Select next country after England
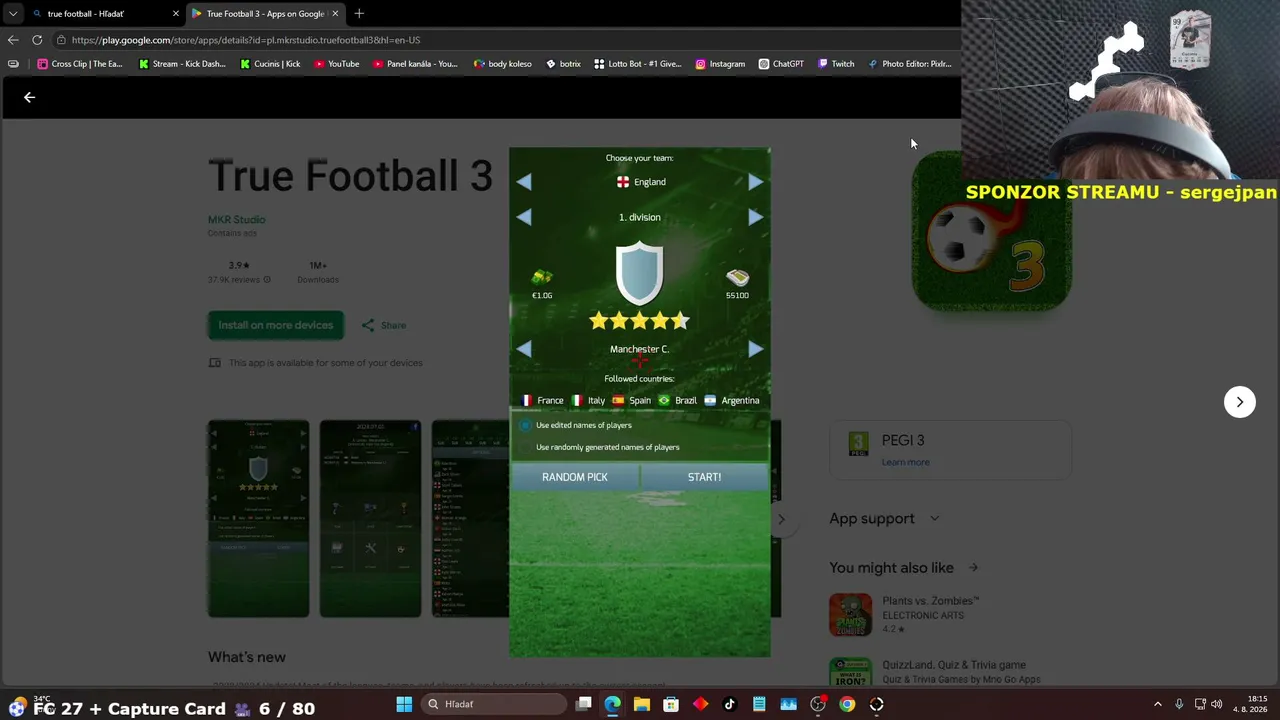 [755, 182]
